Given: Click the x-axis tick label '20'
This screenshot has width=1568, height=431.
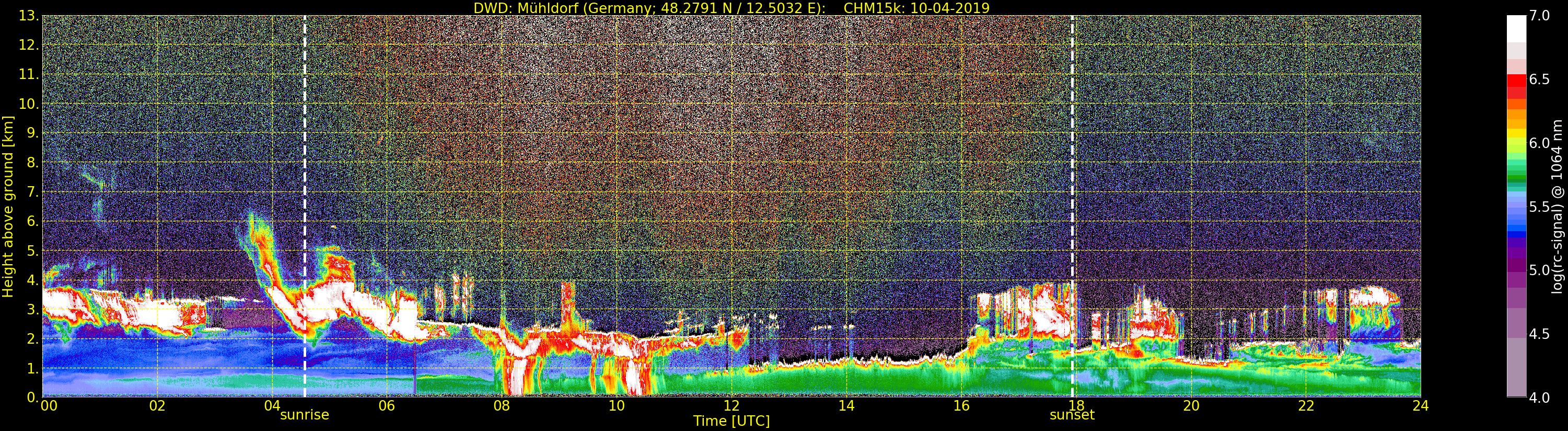Looking at the screenshot, I should (1191, 406).
